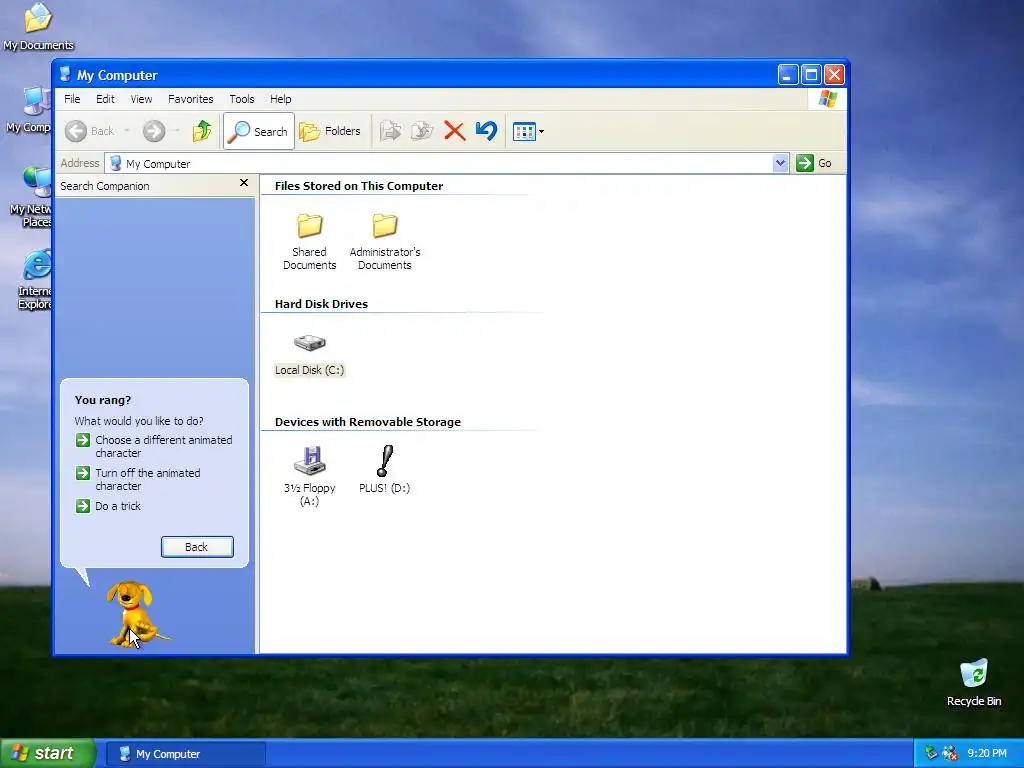This screenshot has width=1024, height=768.
Task: Select the Administrator's Documents folder
Action: tap(385, 241)
